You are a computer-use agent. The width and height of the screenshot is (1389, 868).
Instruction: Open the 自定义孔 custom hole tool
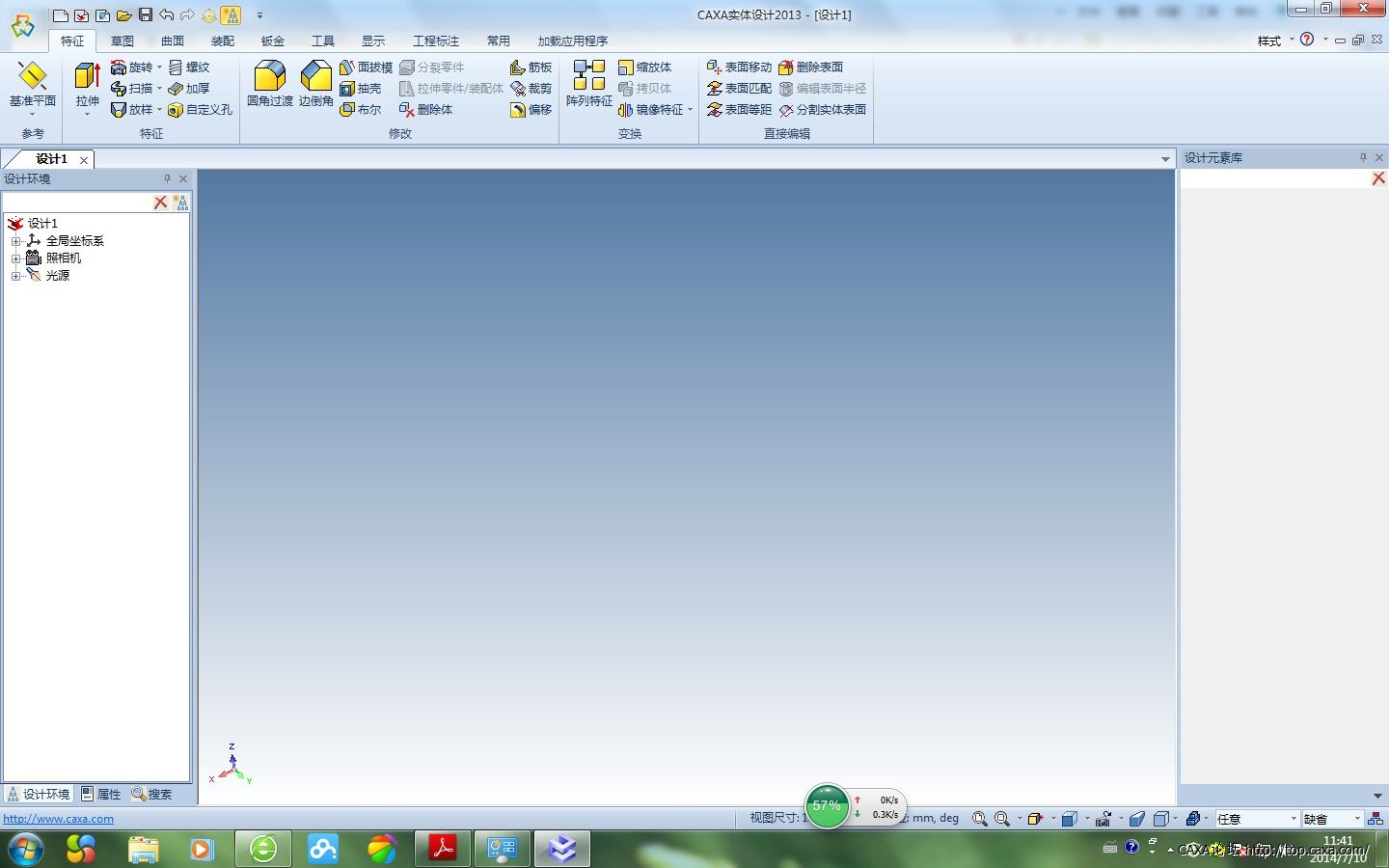(x=201, y=110)
